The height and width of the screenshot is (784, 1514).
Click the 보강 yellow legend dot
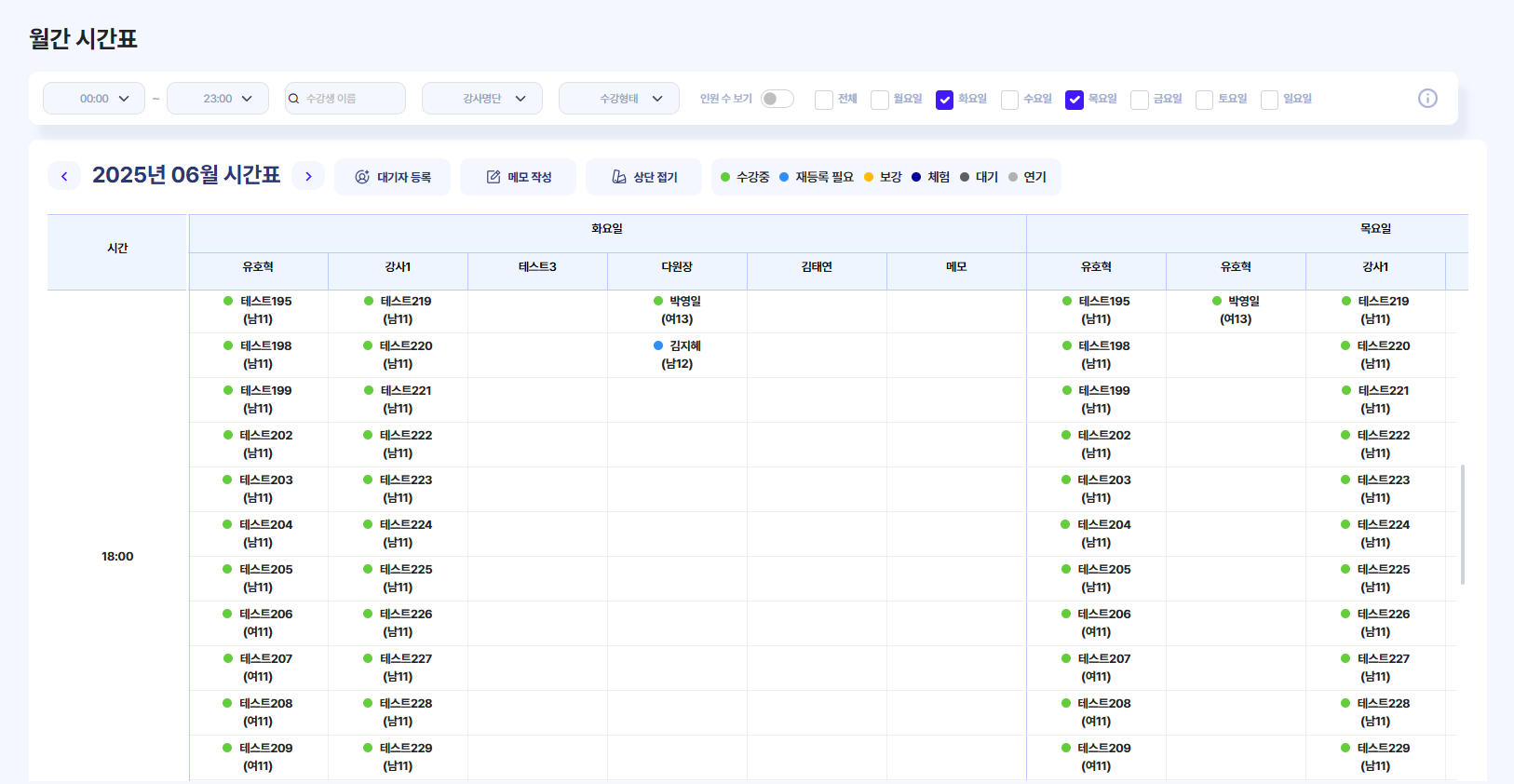click(869, 177)
